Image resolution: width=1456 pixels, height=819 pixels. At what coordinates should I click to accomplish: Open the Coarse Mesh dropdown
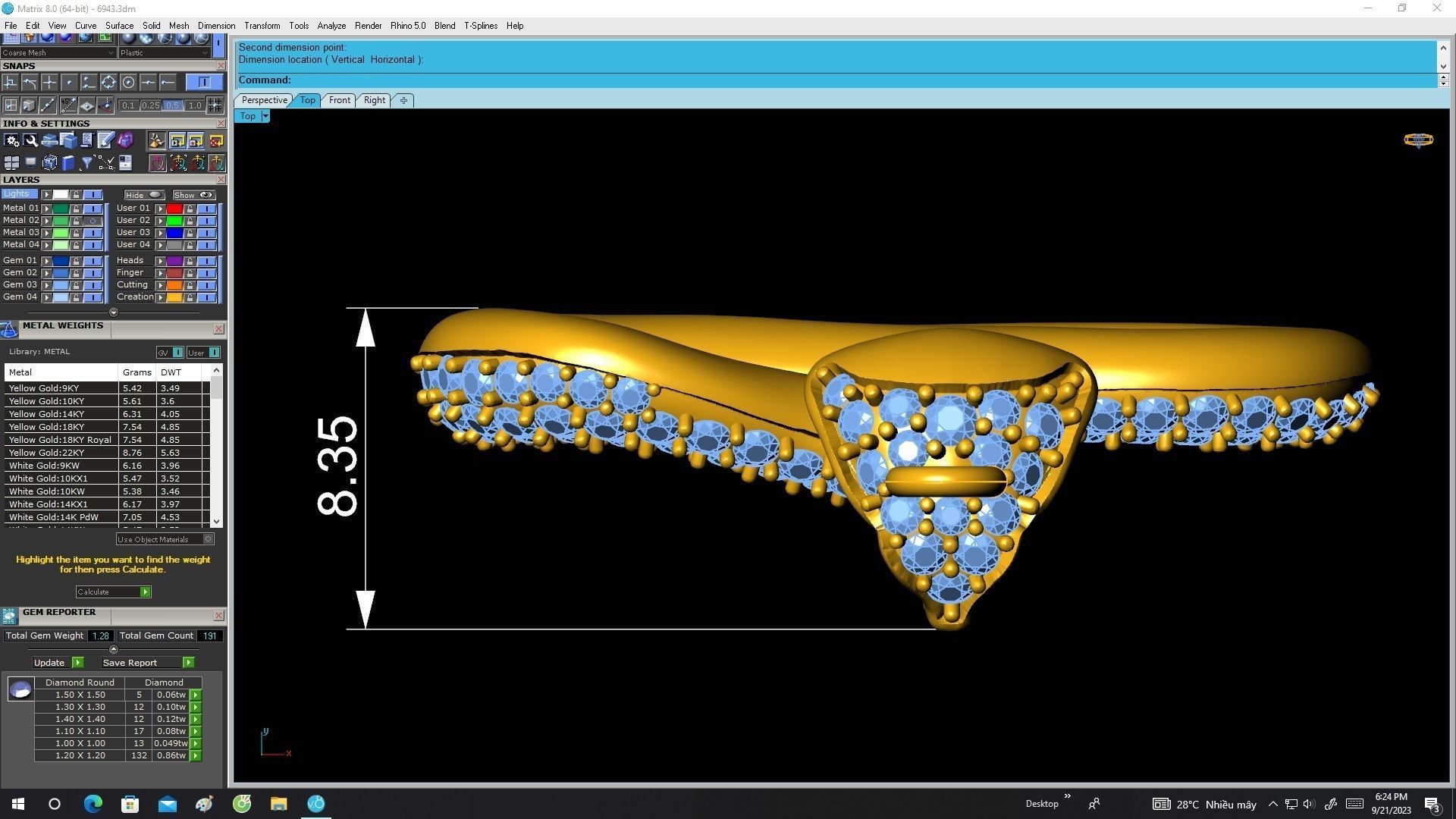[x=58, y=53]
